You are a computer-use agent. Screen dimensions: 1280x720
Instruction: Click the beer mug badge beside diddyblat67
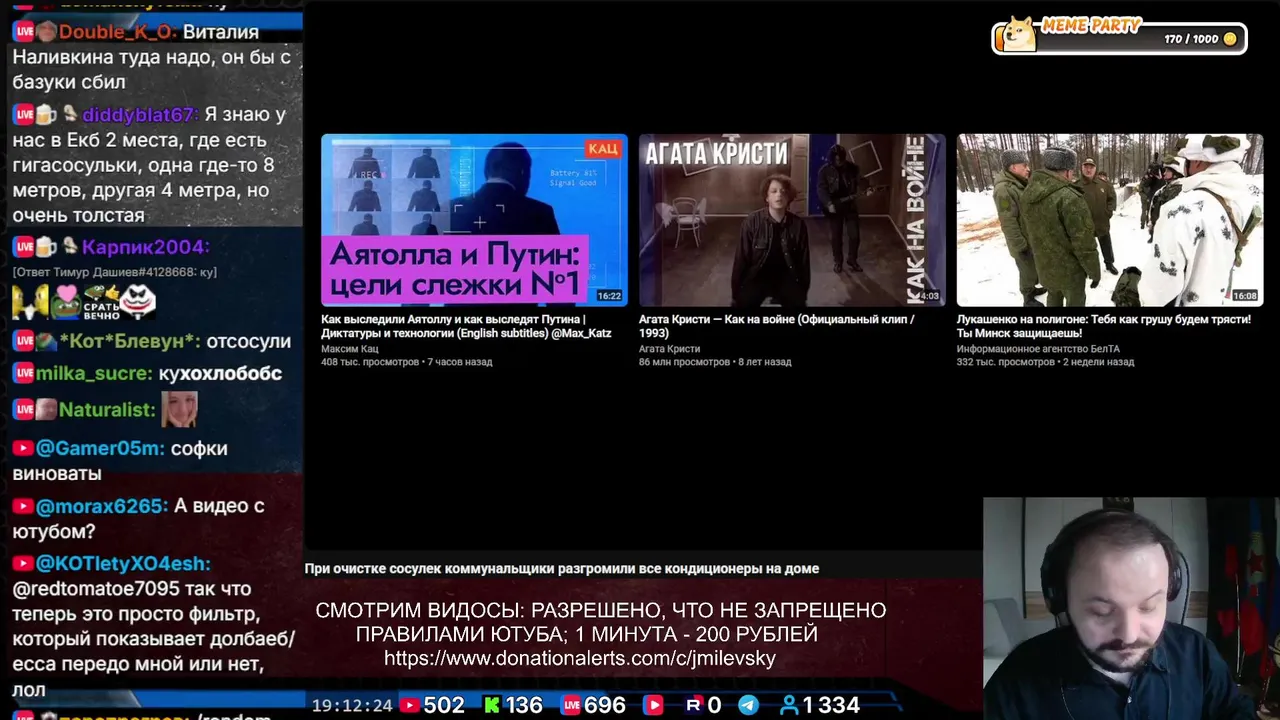46,115
